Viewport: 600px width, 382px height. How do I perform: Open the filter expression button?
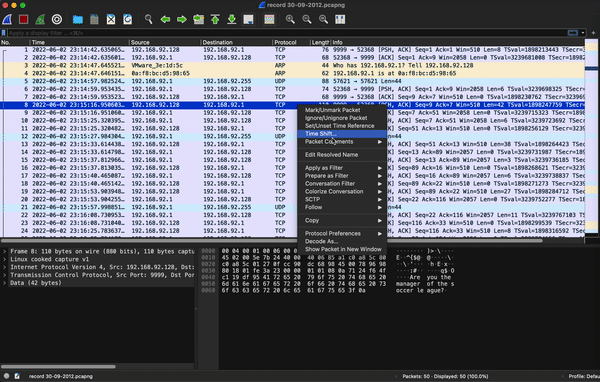[x=573, y=33]
